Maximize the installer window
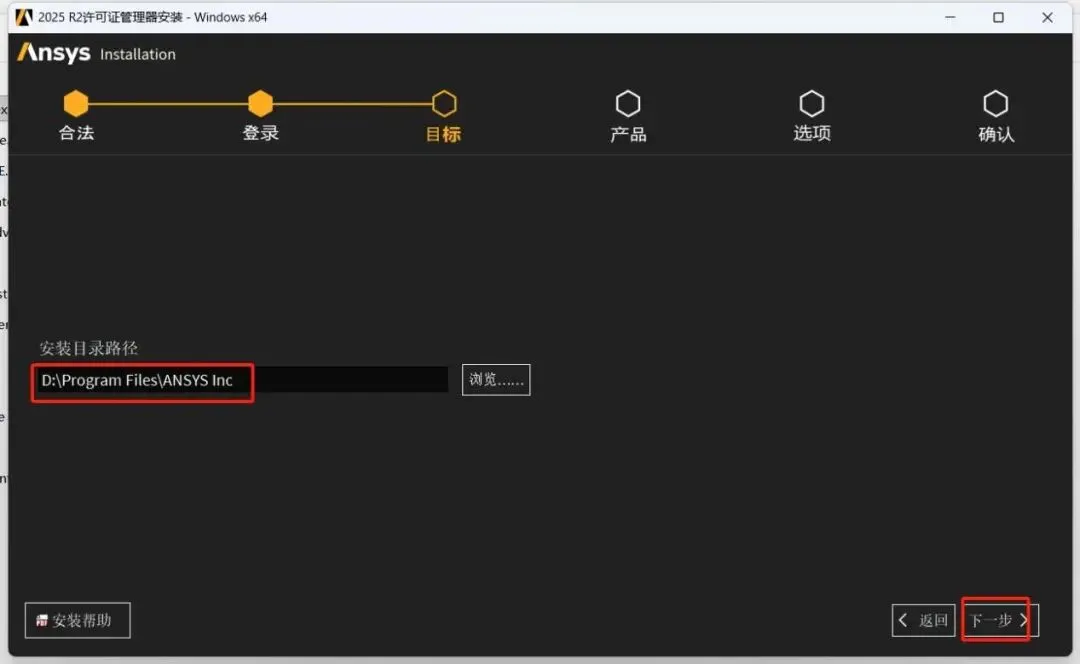1080x664 pixels. 998,17
